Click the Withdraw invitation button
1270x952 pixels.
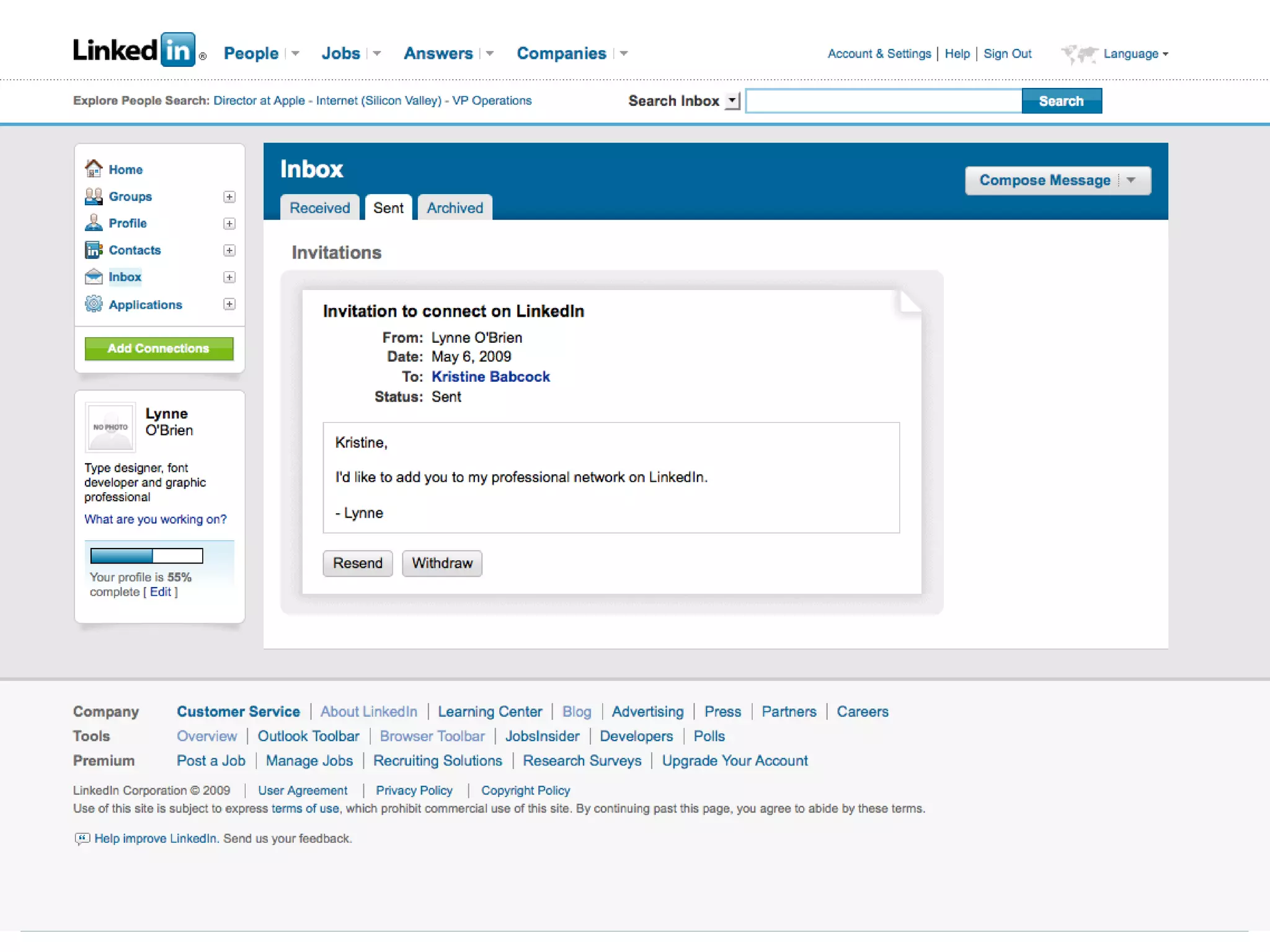click(x=442, y=563)
